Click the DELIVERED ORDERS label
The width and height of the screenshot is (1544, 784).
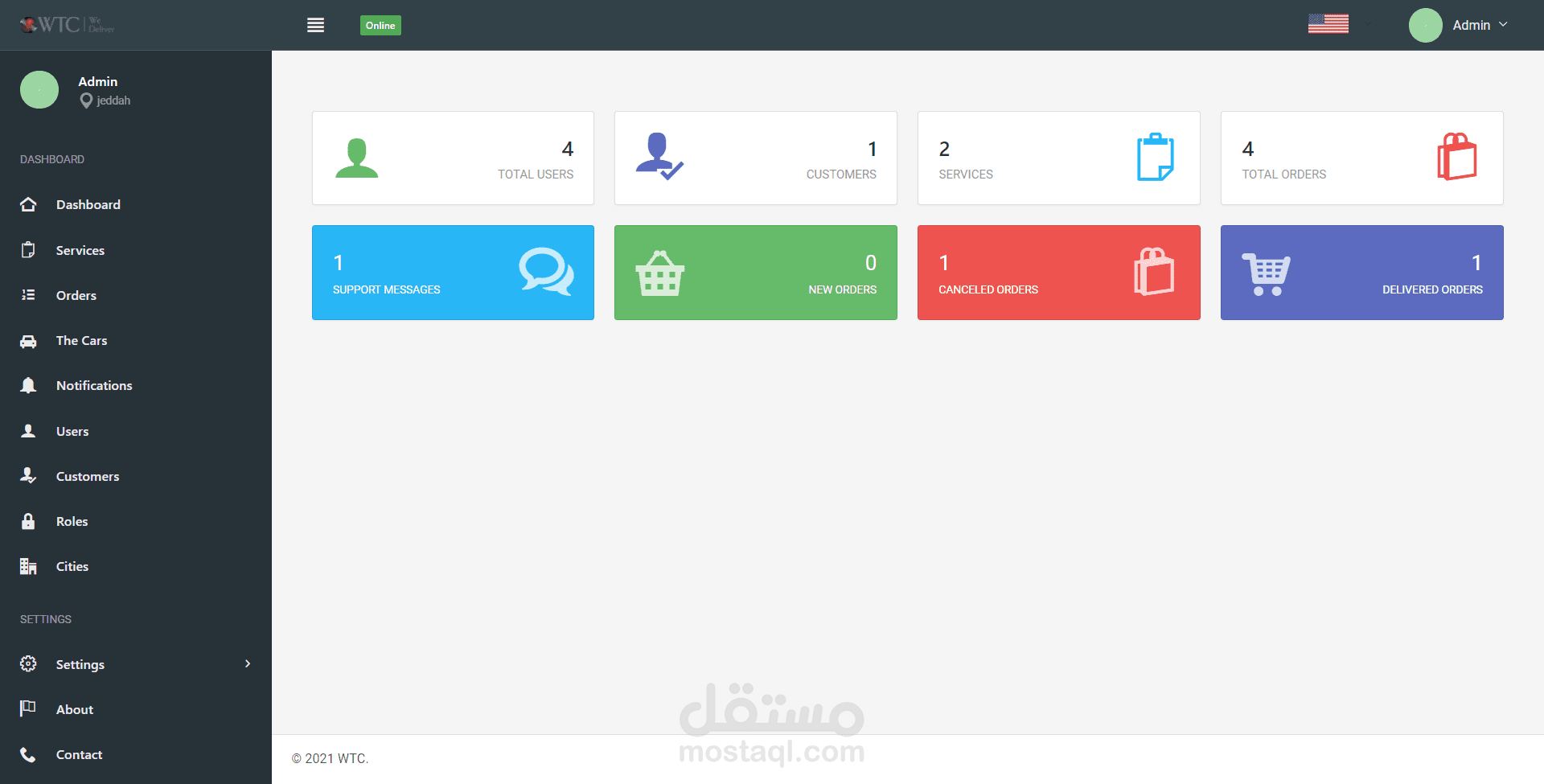tap(1432, 289)
